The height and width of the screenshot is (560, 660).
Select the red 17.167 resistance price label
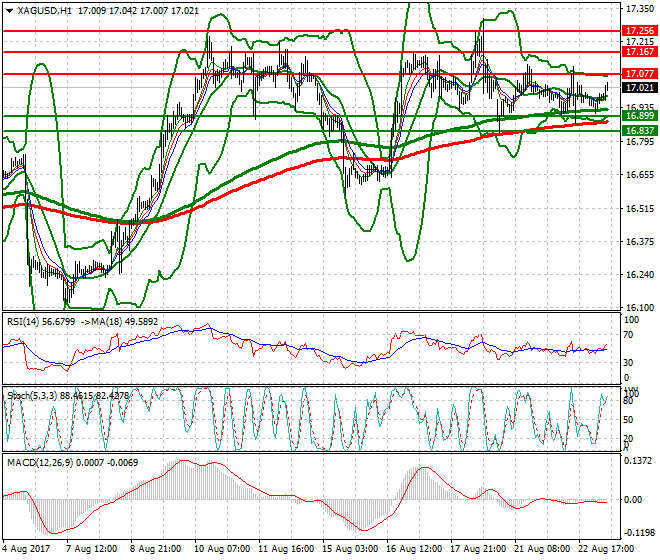[639, 52]
